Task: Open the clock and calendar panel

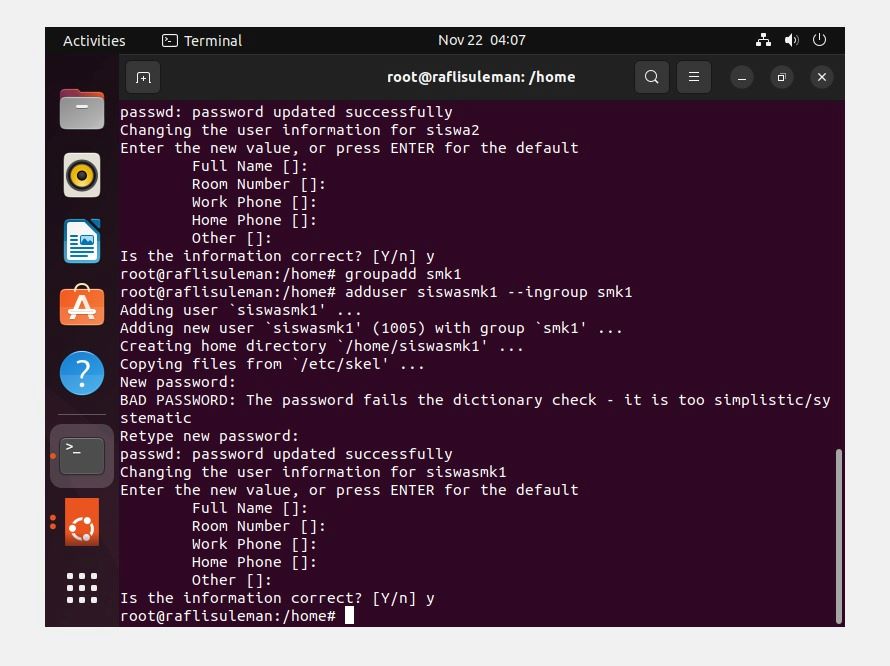Action: coord(481,40)
